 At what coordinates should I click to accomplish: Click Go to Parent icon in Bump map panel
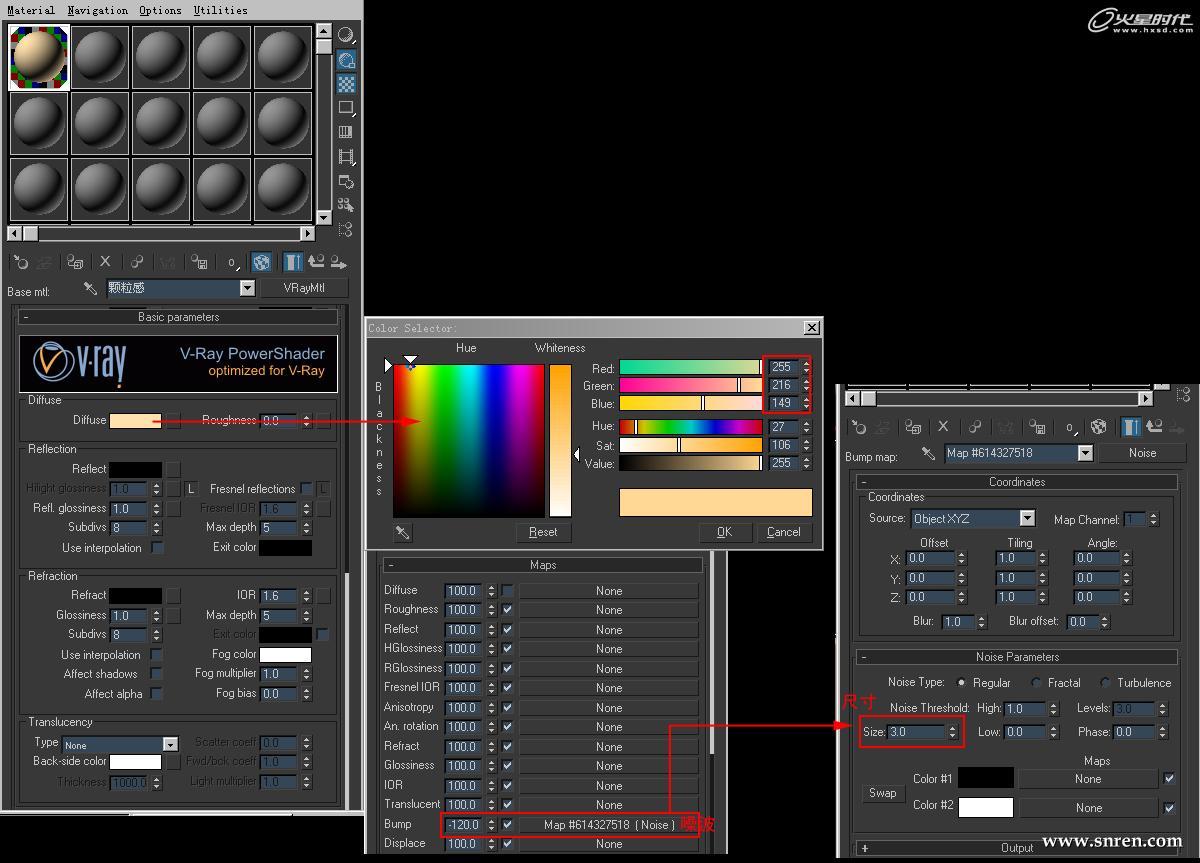click(1154, 427)
